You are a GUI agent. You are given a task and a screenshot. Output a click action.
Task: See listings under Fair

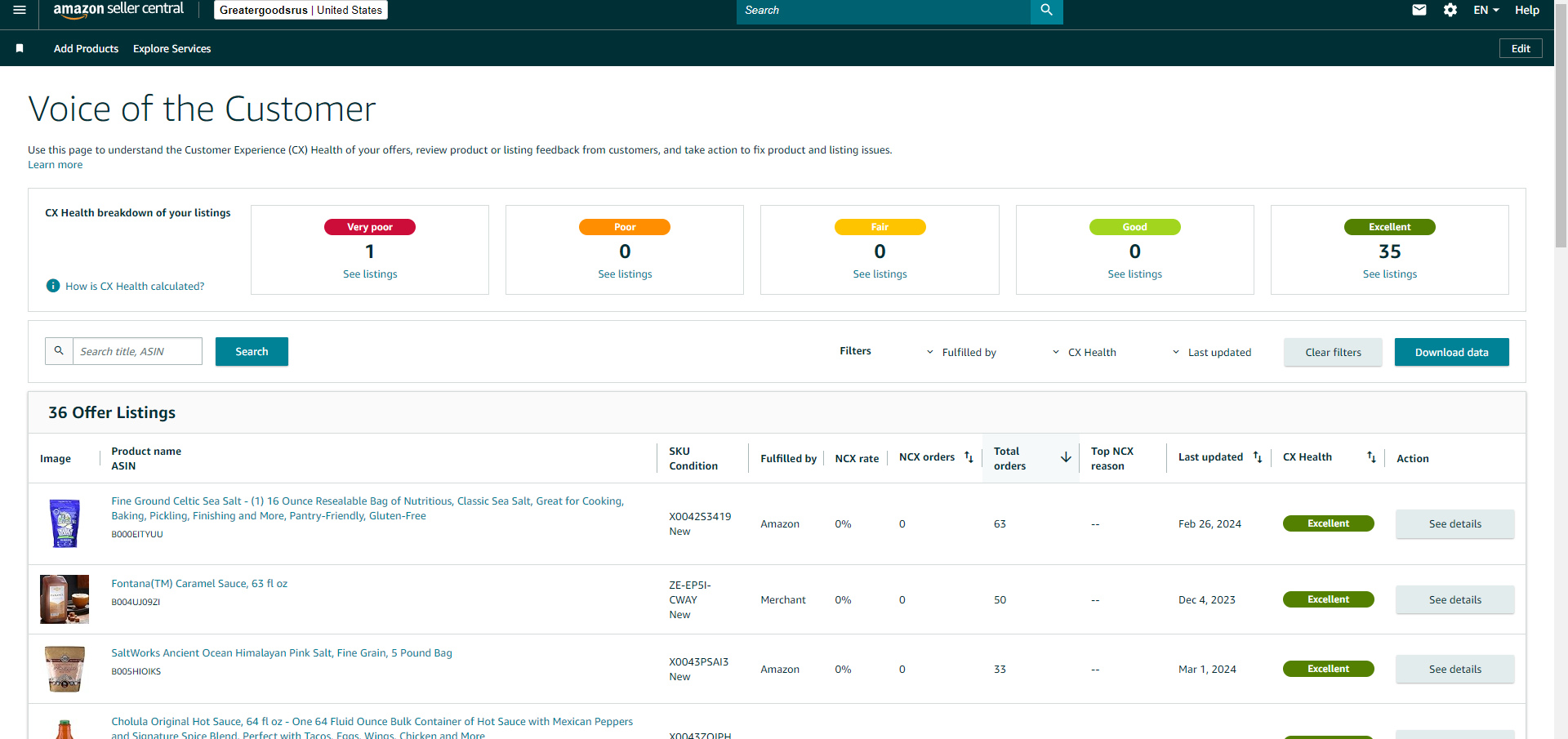pyautogui.click(x=880, y=274)
